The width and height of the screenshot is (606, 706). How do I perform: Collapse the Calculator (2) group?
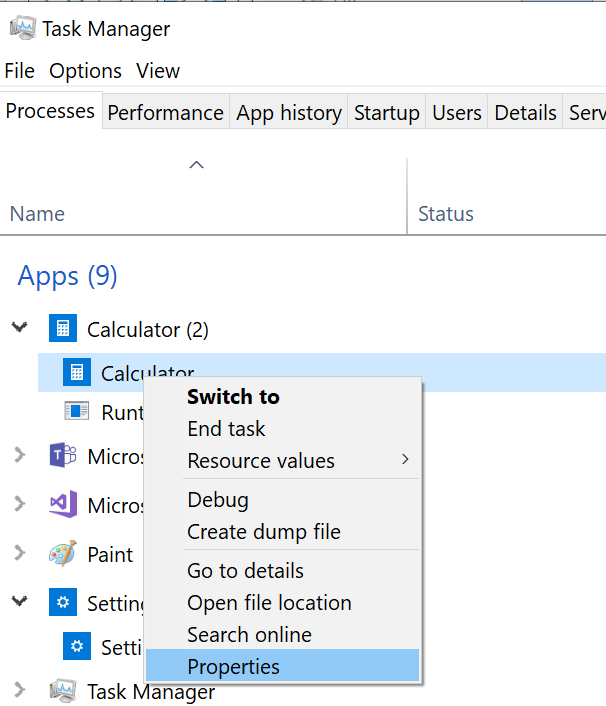pyautogui.click(x=19, y=327)
